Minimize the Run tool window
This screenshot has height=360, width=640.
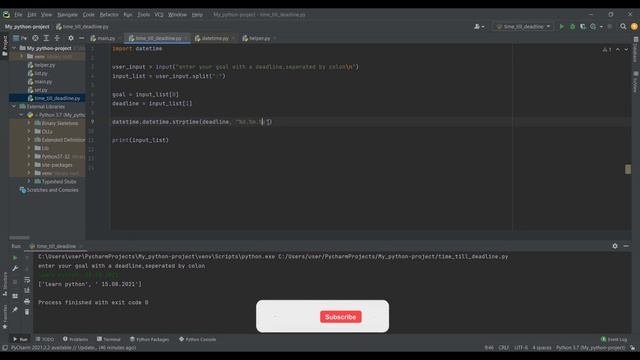click(626, 246)
